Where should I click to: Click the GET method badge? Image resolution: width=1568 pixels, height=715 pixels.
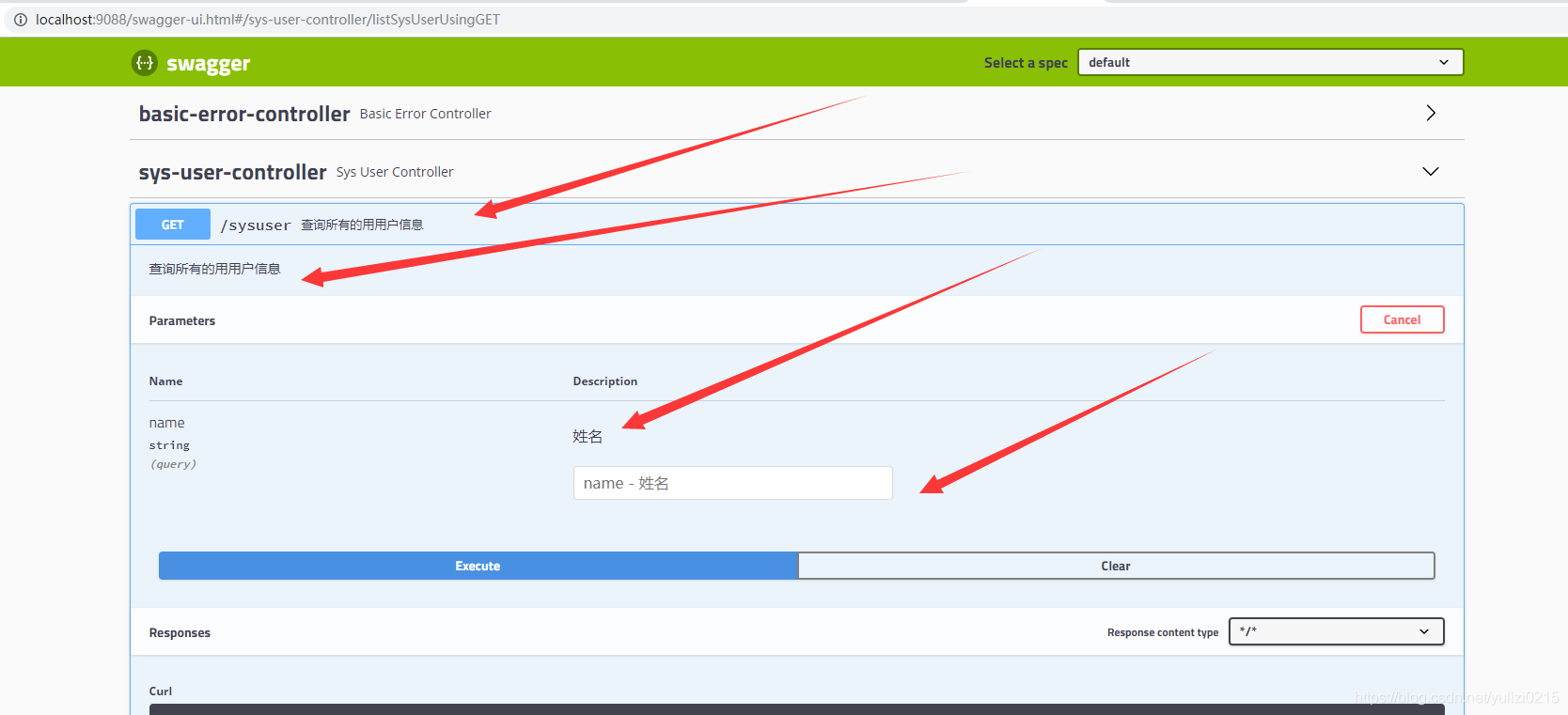tap(173, 225)
